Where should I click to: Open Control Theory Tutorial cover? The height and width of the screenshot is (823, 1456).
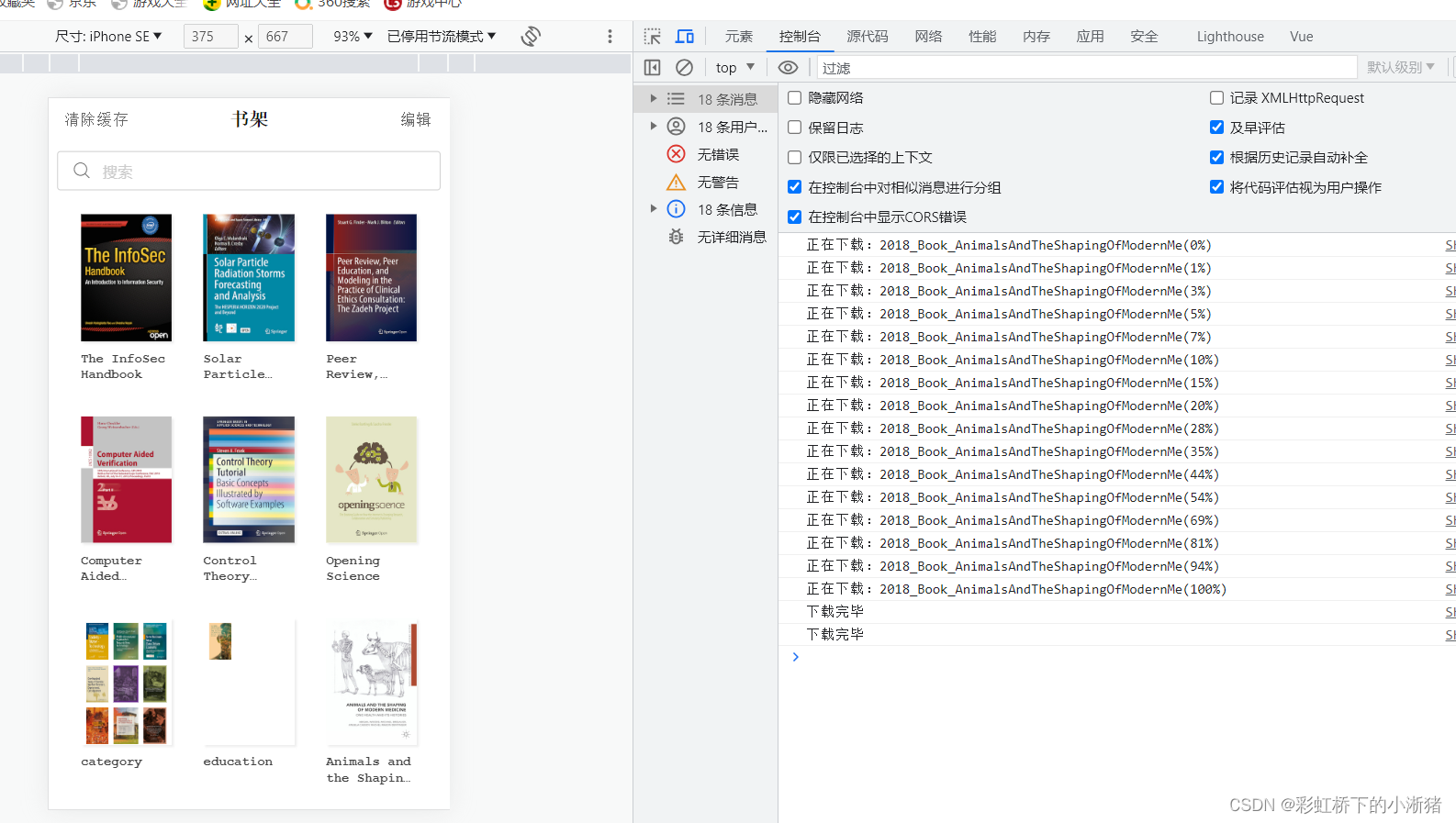click(x=249, y=480)
